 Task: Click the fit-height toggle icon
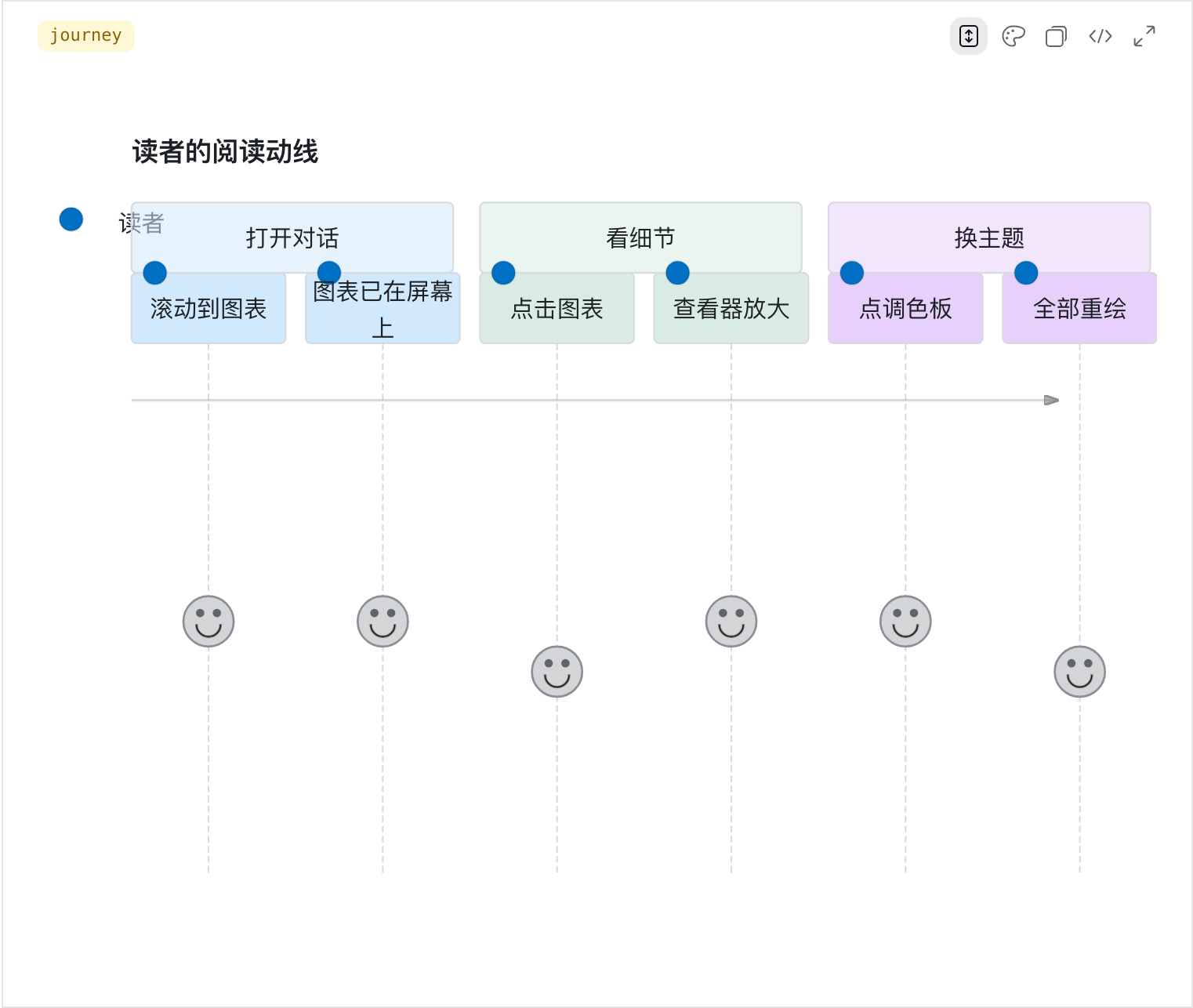pyautogui.click(x=969, y=36)
